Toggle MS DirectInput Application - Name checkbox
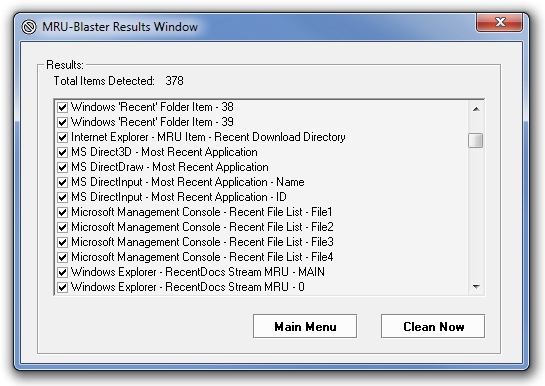Screen dimensions: 545x386 (x=62, y=182)
